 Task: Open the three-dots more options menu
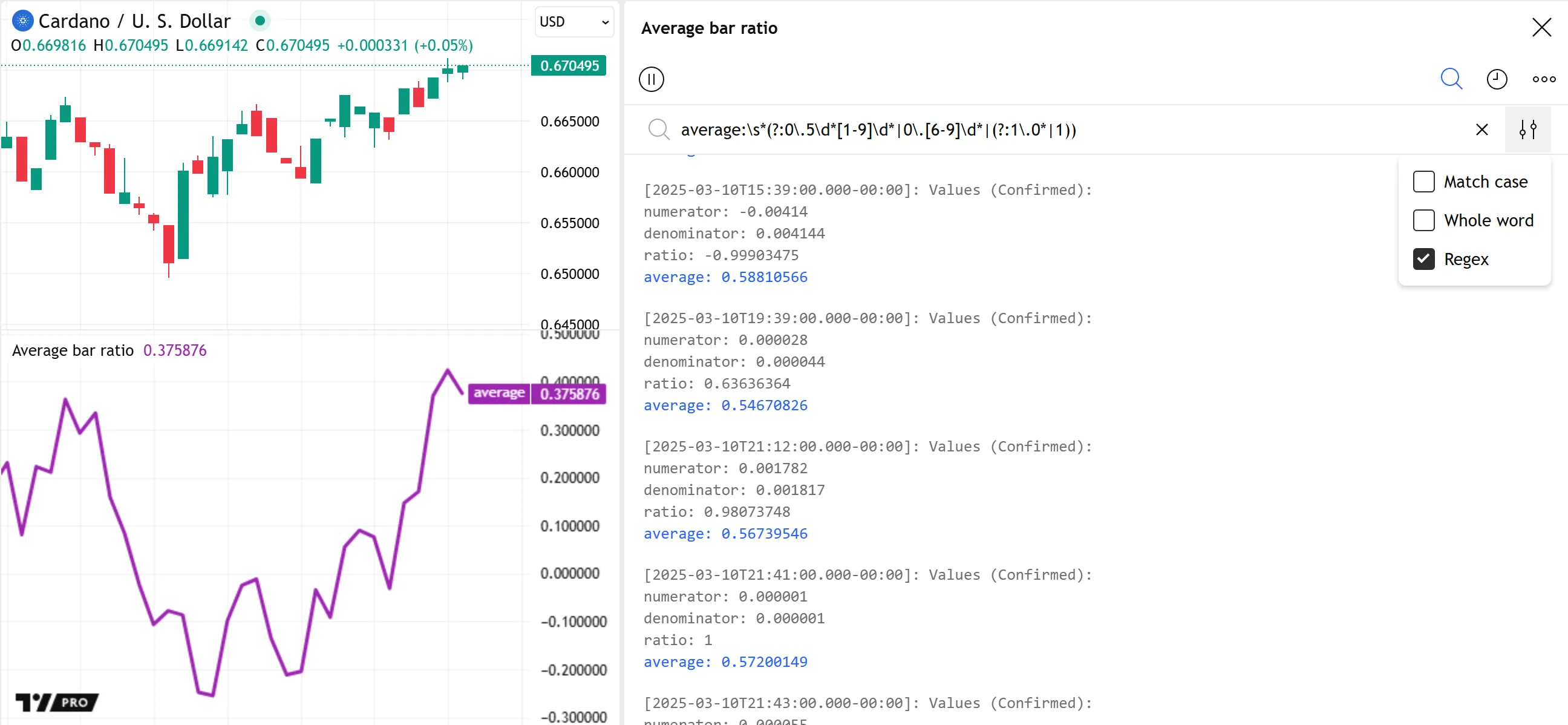pos(1544,79)
